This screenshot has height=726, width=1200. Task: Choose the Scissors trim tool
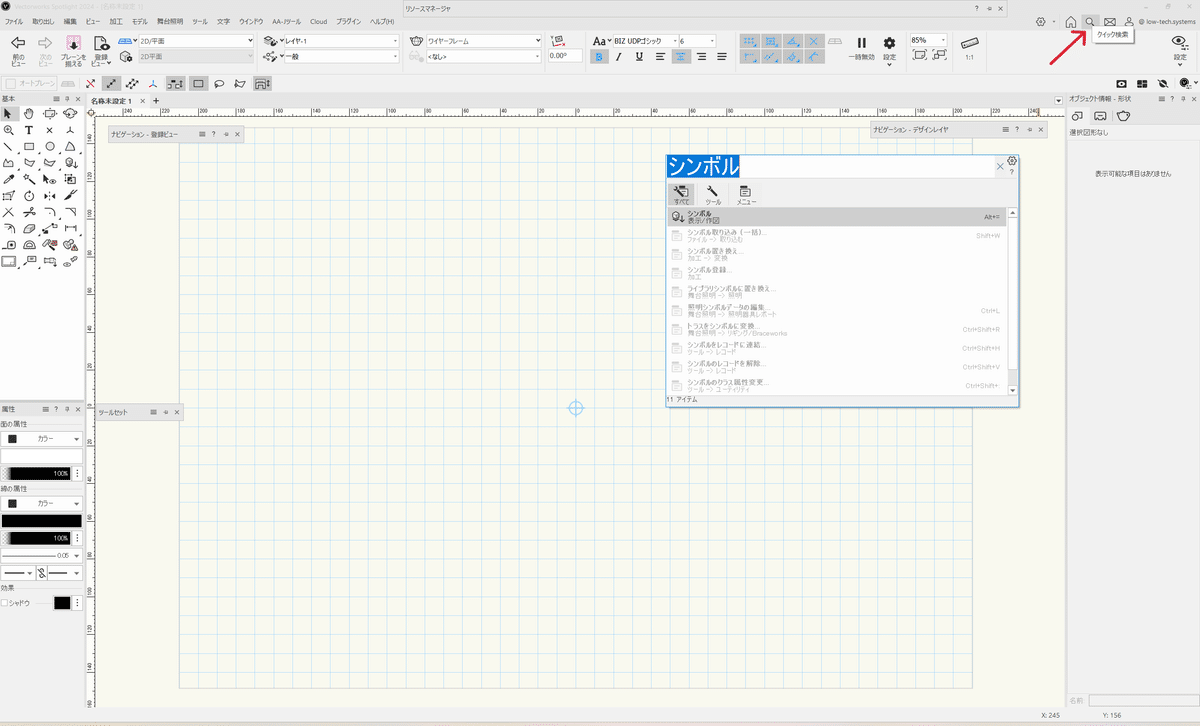29,212
